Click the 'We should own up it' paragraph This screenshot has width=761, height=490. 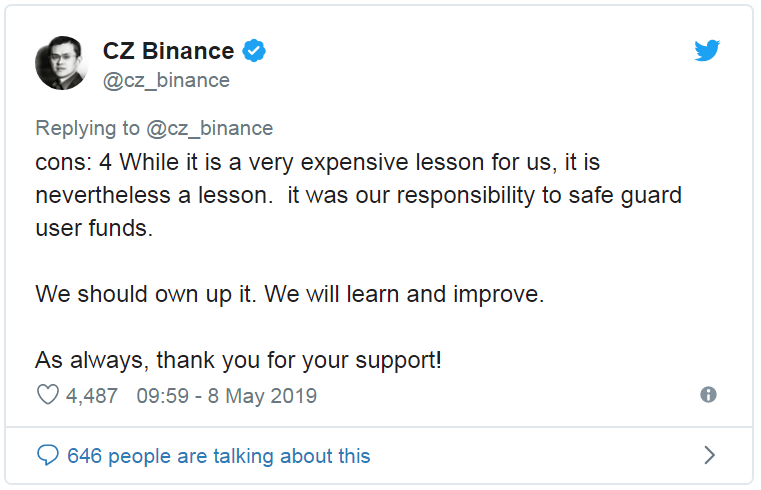[289, 294]
